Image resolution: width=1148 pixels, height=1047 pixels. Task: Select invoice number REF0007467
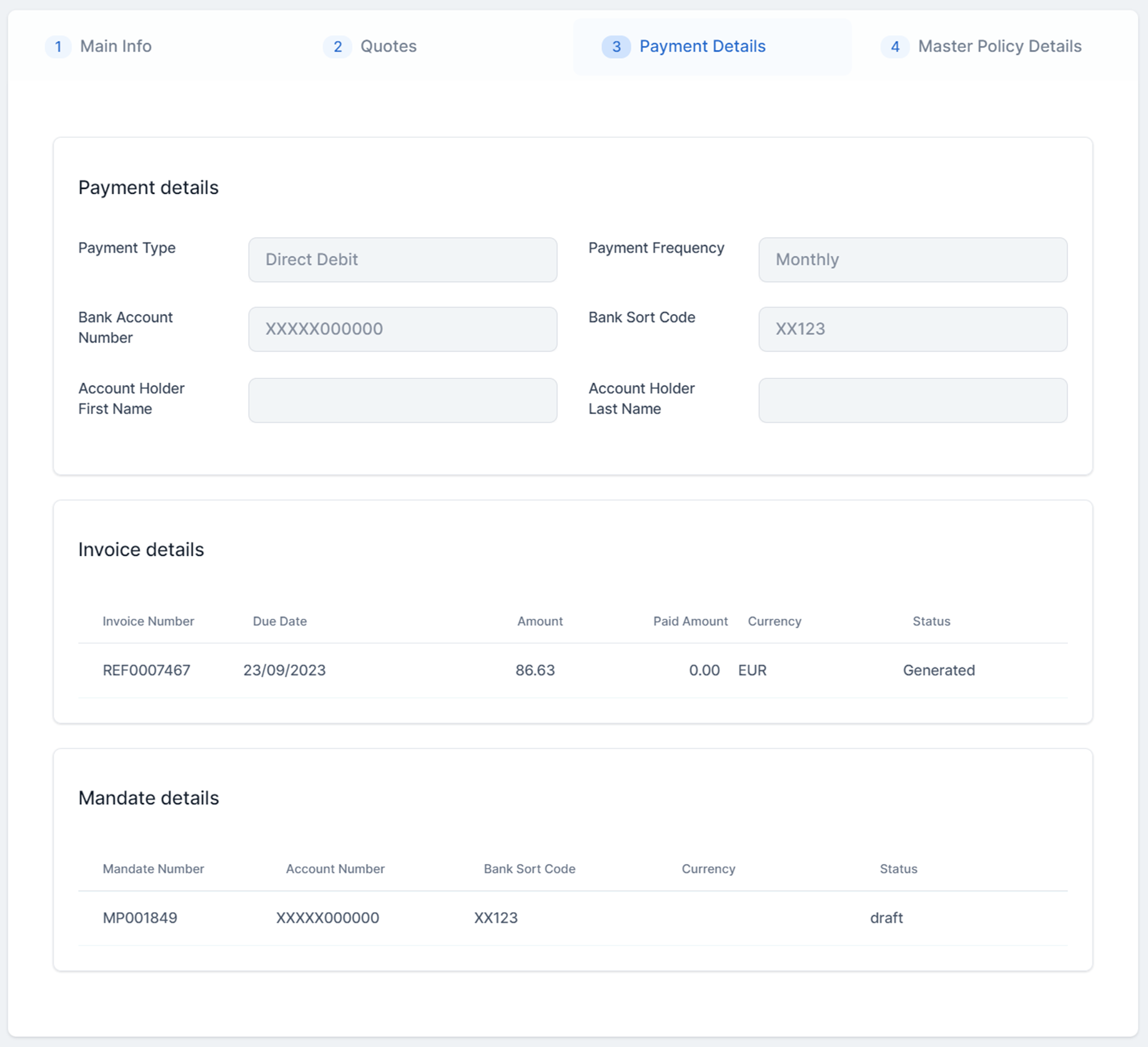[146, 670]
